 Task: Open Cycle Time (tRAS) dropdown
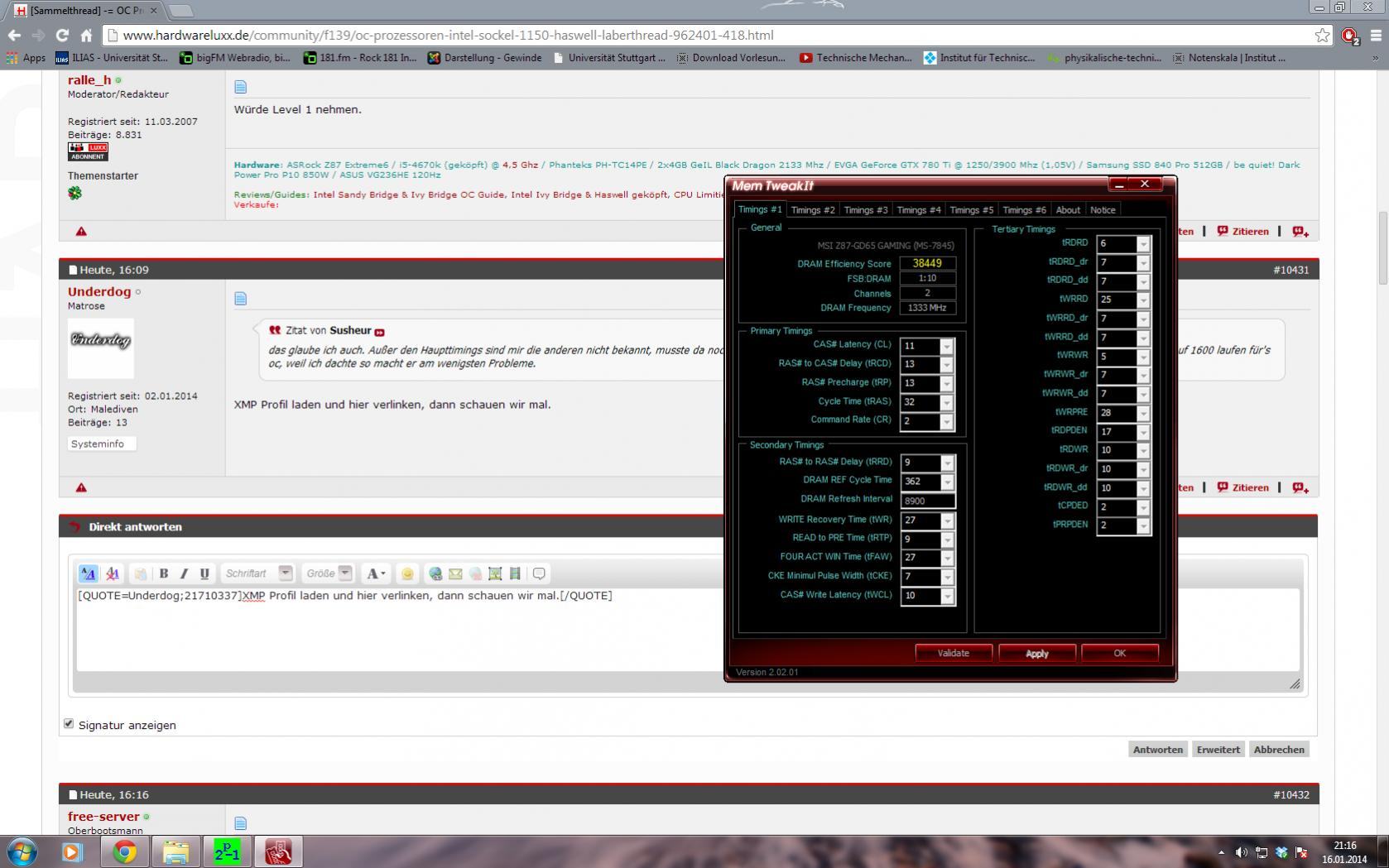pos(946,402)
